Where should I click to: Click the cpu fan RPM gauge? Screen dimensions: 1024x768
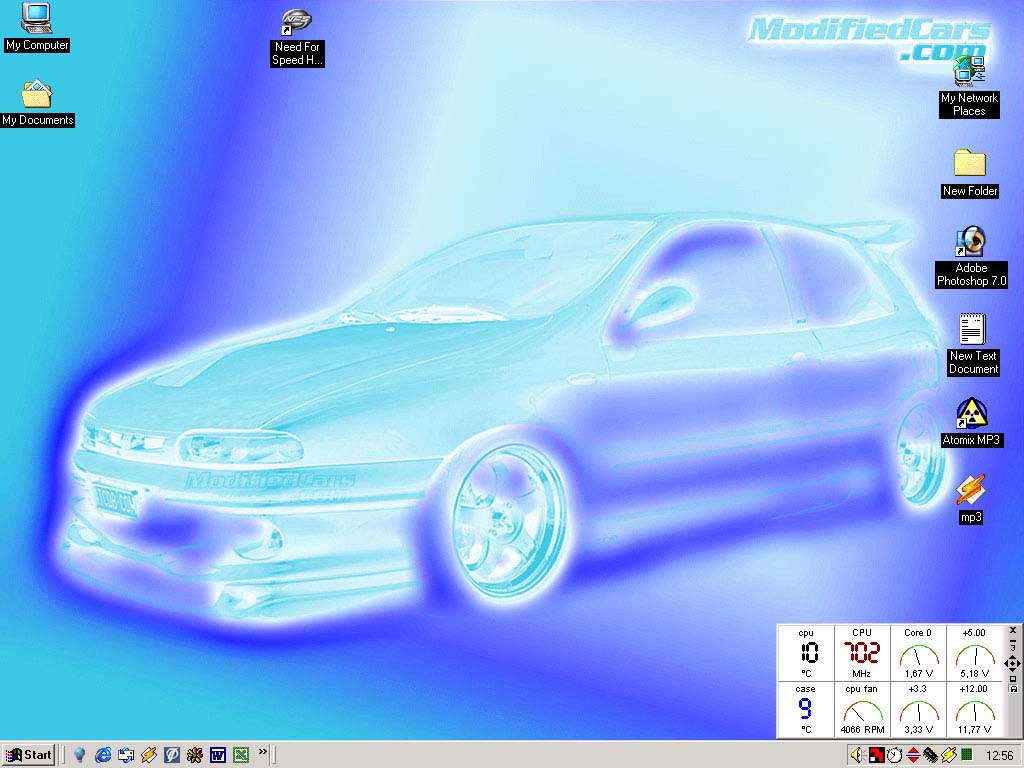861,710
